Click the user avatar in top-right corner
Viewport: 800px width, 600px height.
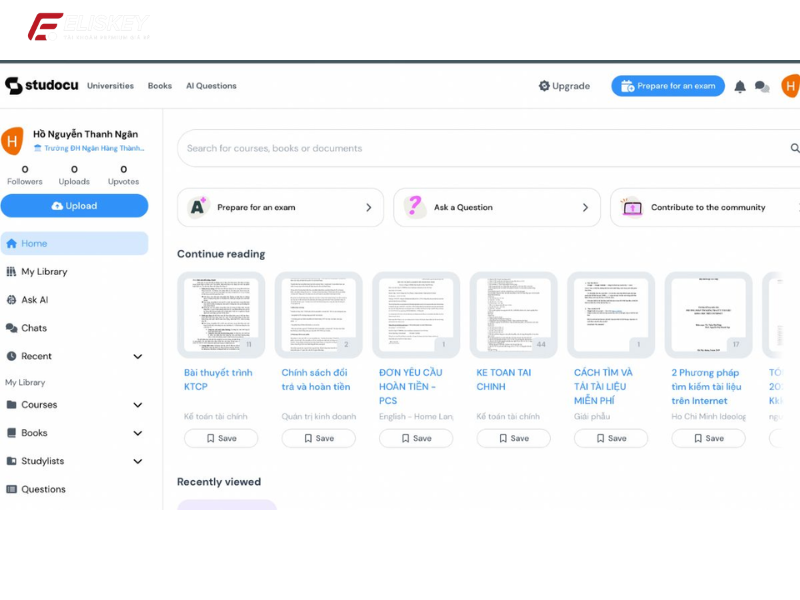(x=790, y=86)
